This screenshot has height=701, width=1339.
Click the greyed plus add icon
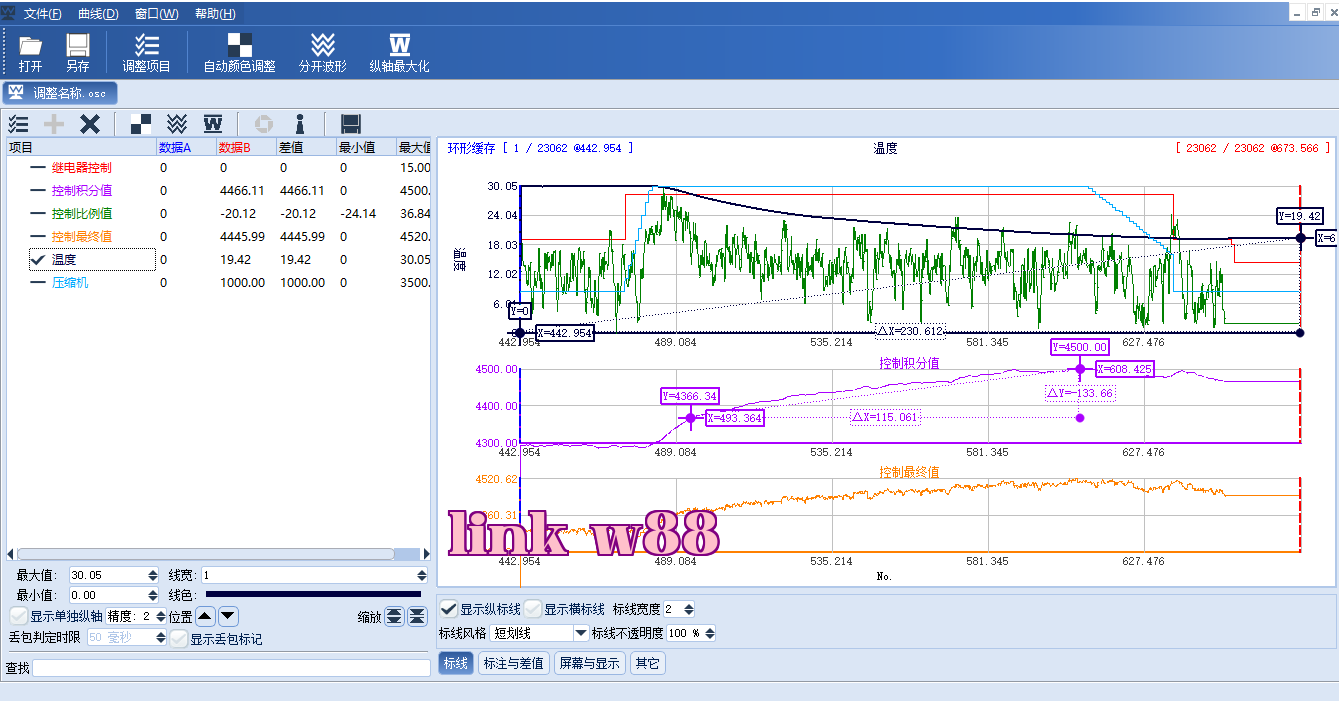pyautogui.click(x=54, y=124)
